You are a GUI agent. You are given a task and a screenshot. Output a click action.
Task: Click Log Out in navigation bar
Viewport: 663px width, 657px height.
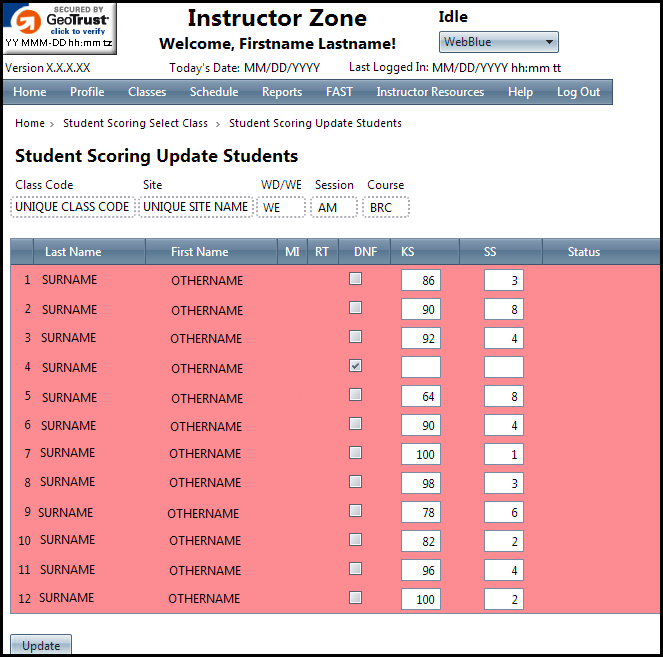[x=578, y=92]
